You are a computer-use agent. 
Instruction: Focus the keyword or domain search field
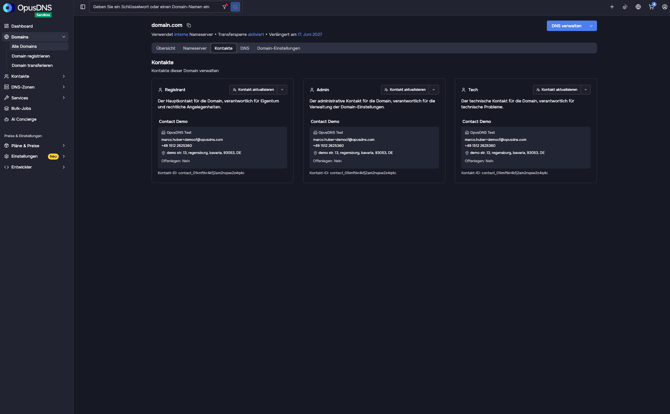tap(156, 7)
